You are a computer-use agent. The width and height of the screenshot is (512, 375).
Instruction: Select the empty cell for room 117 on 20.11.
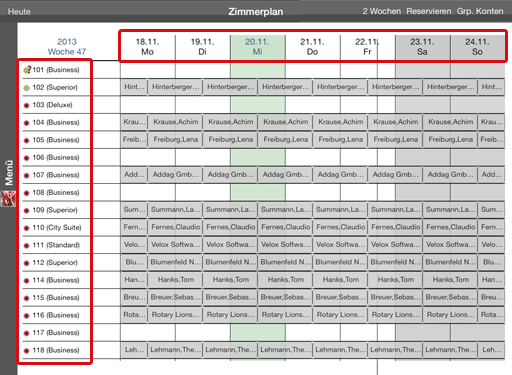258,332
